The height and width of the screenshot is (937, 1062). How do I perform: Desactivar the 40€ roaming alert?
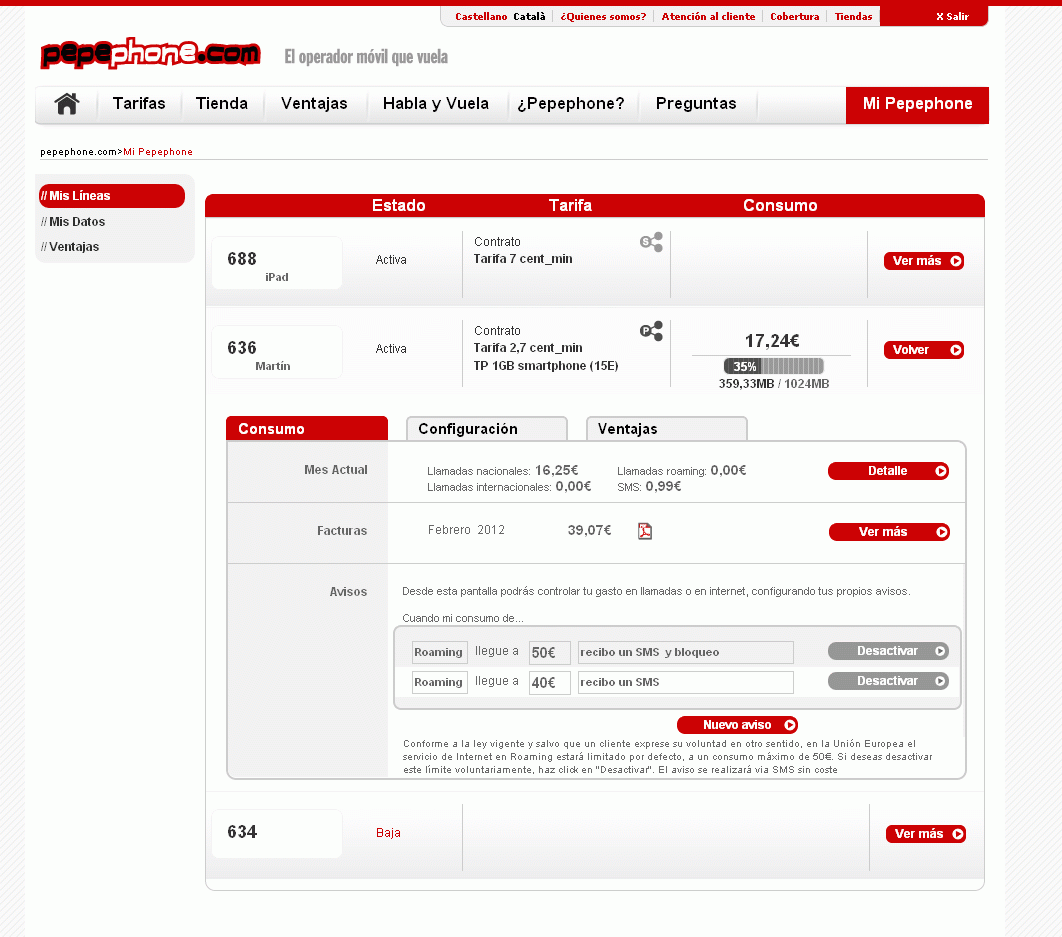point(888,681)
